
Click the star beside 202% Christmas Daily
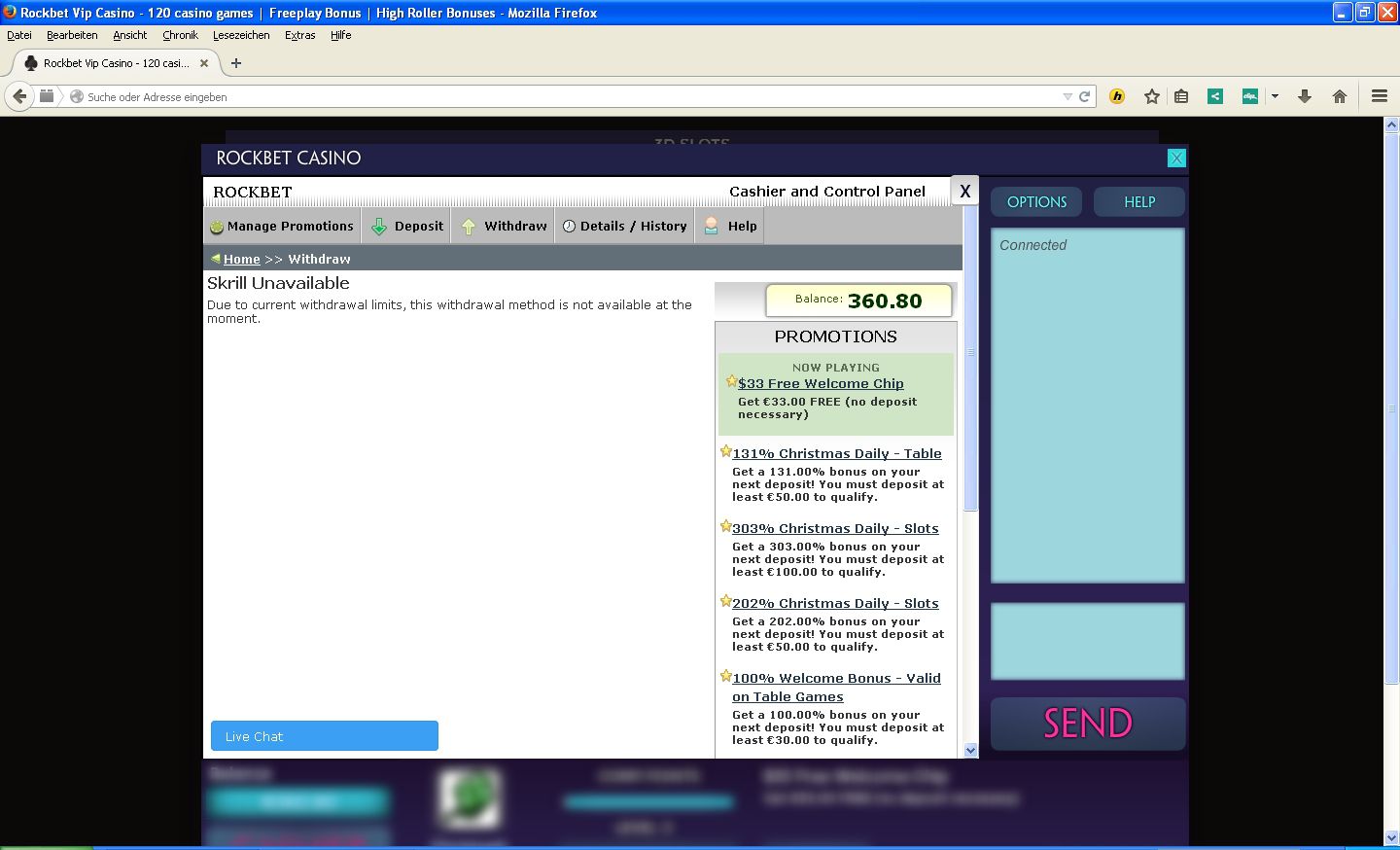click(725, 601)
